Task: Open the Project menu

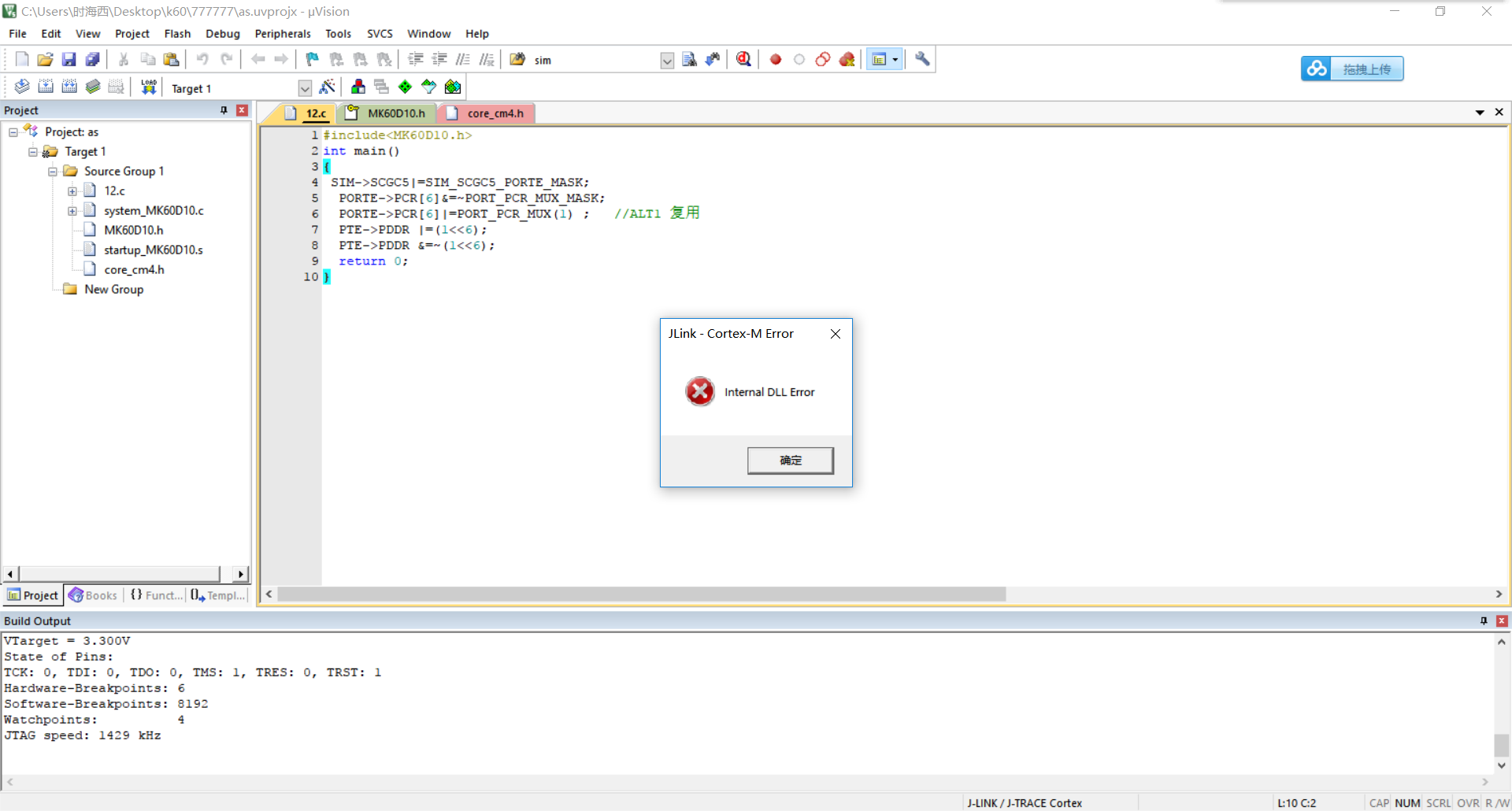Action: pos(132,34)
